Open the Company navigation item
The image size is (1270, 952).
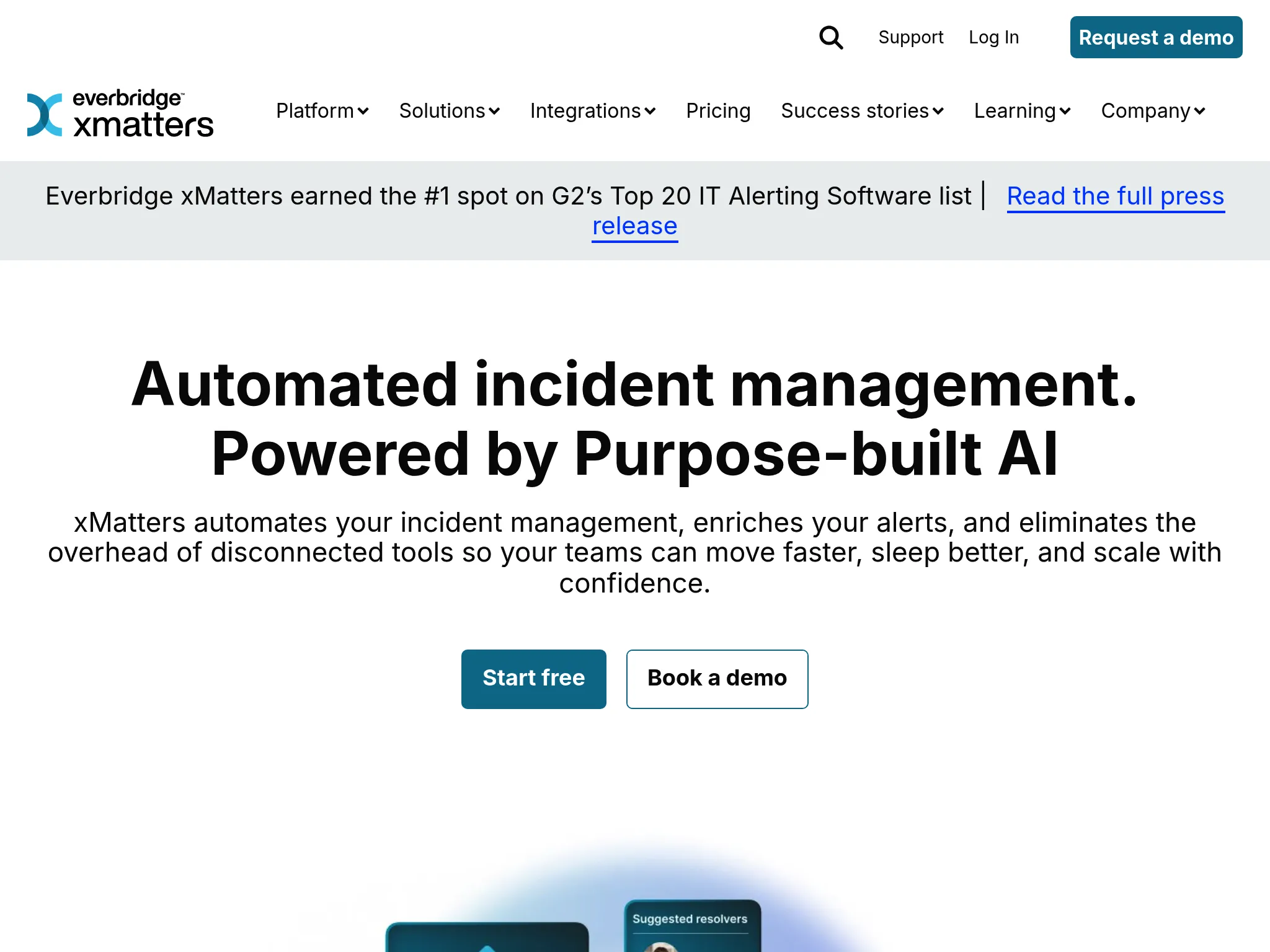point(1146,111)
